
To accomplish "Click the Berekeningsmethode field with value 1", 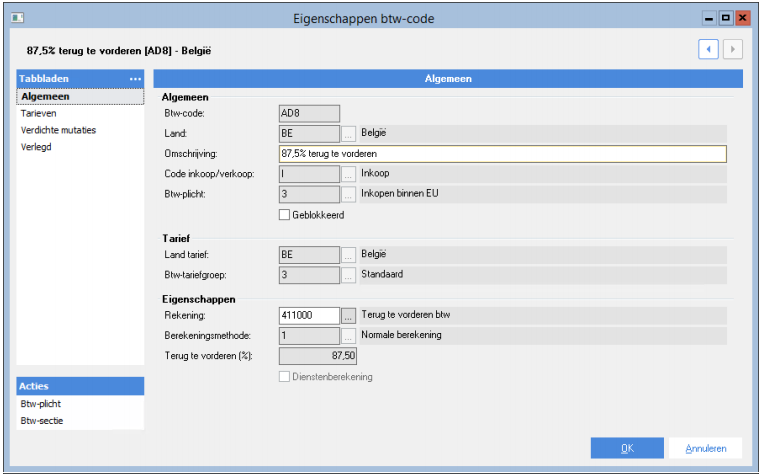I will tap(309, 336).
